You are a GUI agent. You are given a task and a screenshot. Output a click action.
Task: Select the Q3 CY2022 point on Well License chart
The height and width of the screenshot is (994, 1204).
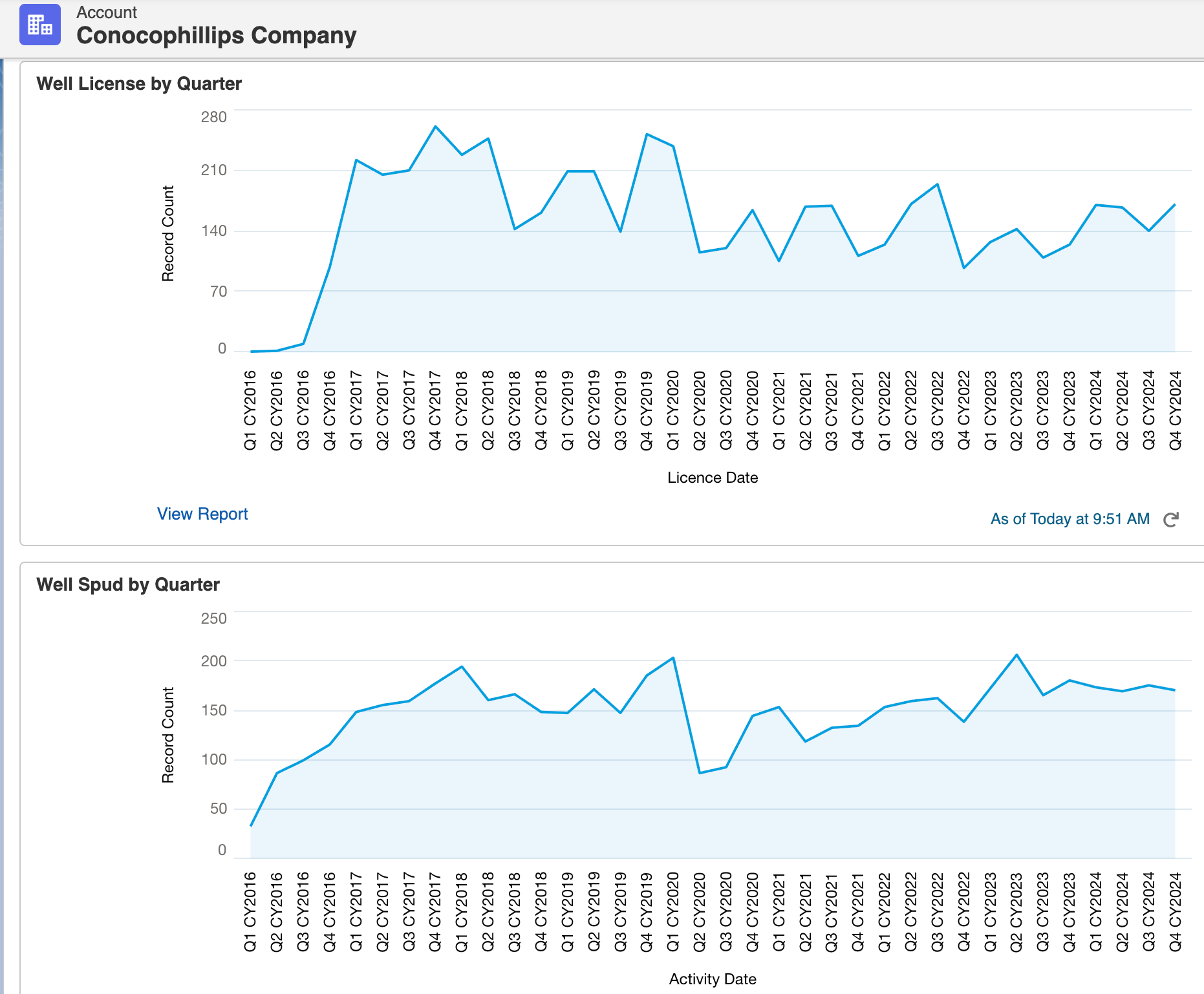[937, 184]
